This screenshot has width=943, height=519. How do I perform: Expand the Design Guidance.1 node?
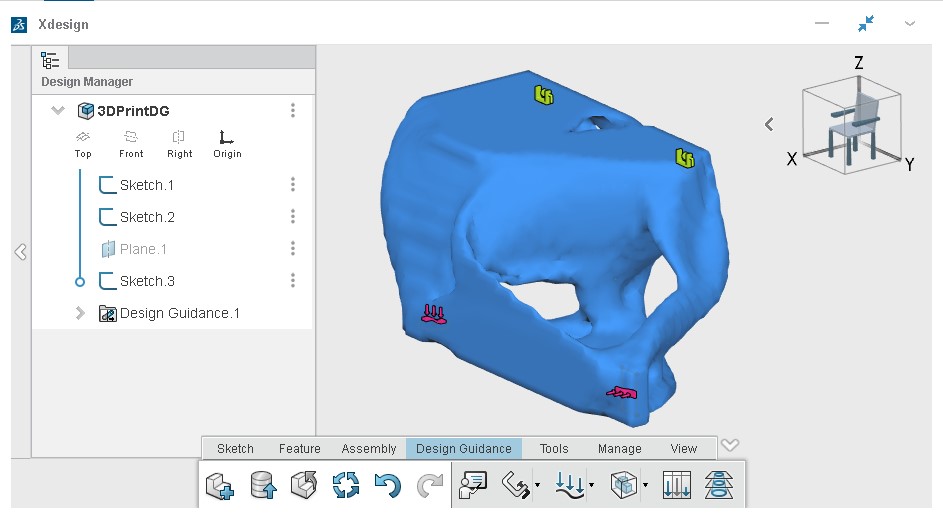click(x=80, y=313)
